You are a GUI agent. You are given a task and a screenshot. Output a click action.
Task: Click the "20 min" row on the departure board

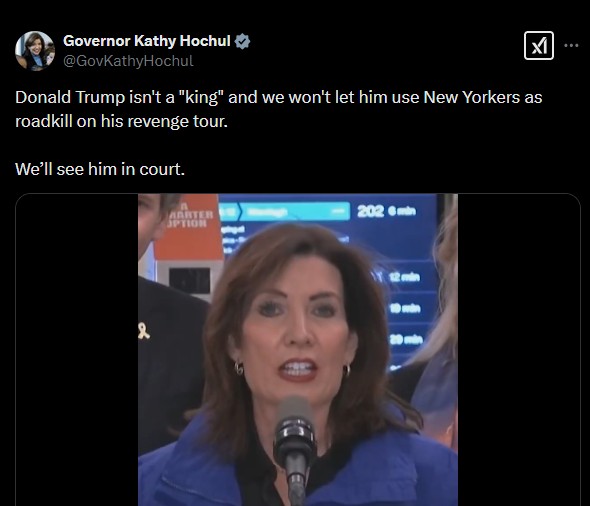pyautogui.click(x=406, y=340)
